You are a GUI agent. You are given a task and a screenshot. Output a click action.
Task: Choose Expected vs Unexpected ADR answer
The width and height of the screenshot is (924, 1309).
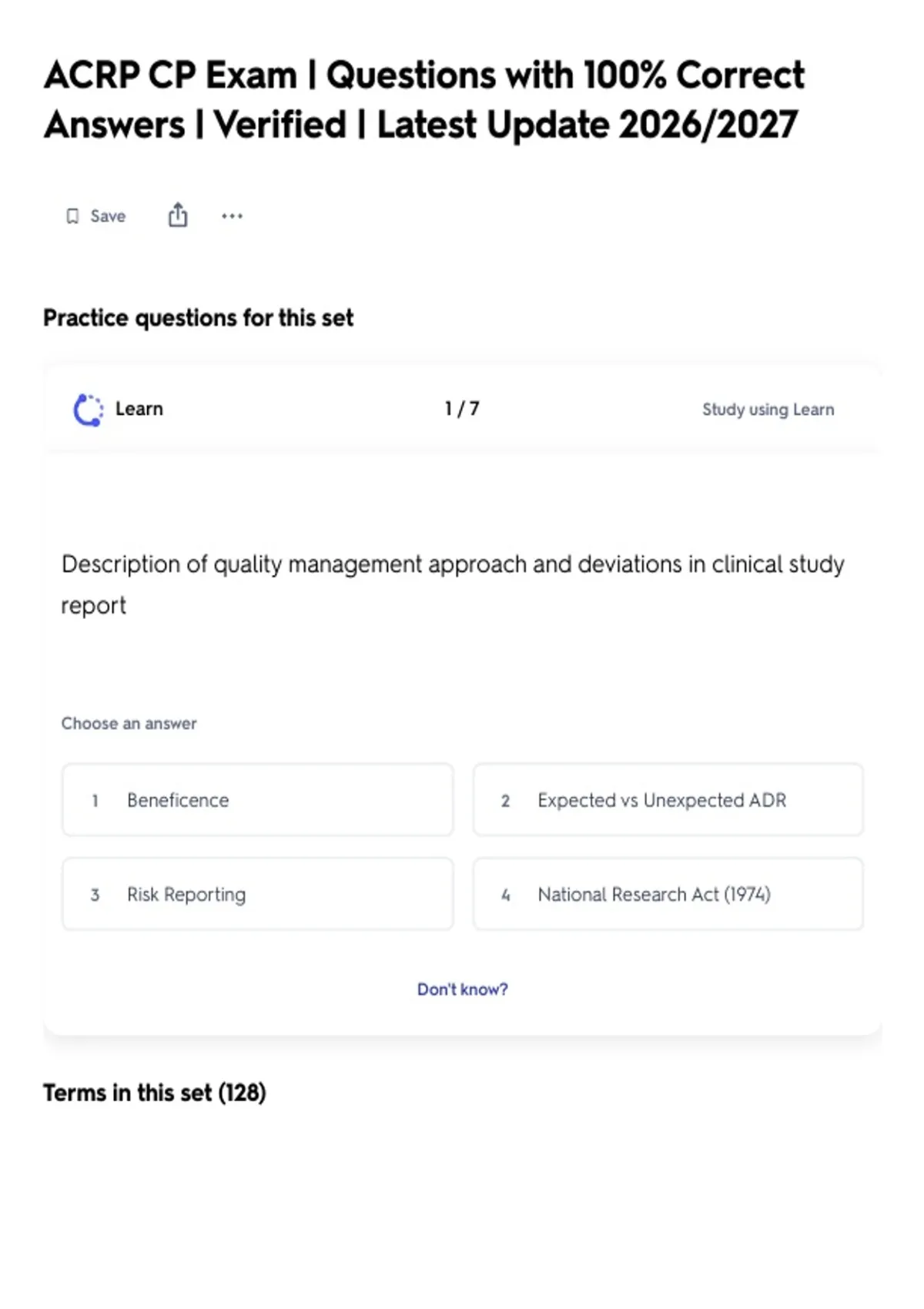point(668,800)
